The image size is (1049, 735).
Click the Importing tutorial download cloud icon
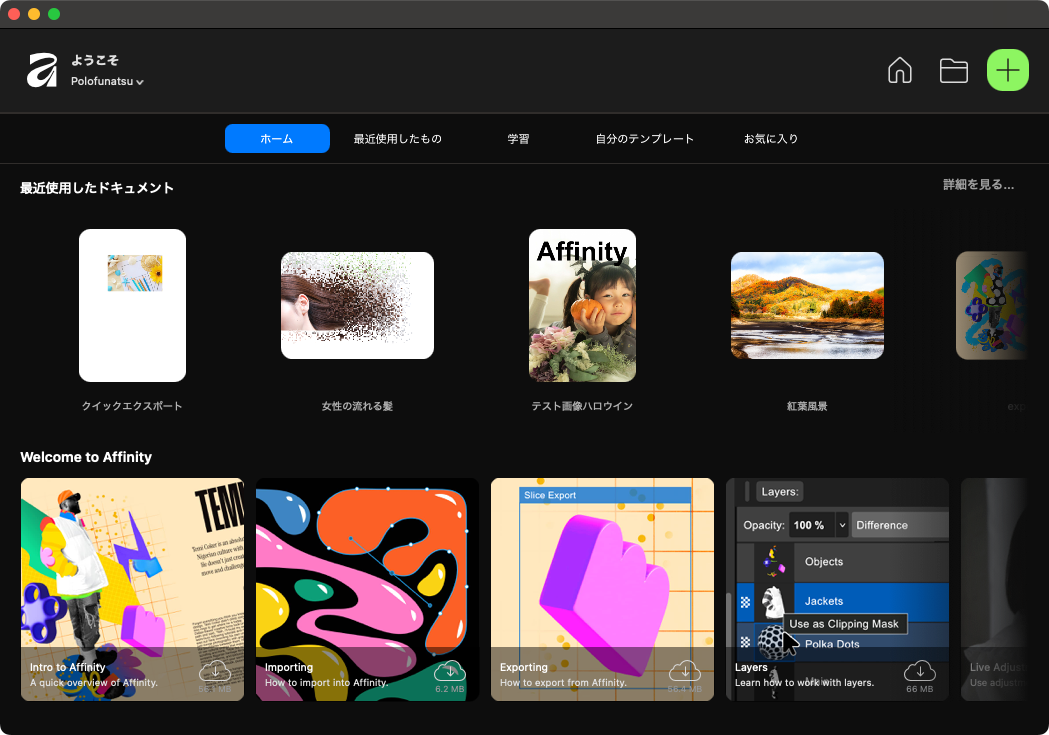450,671
